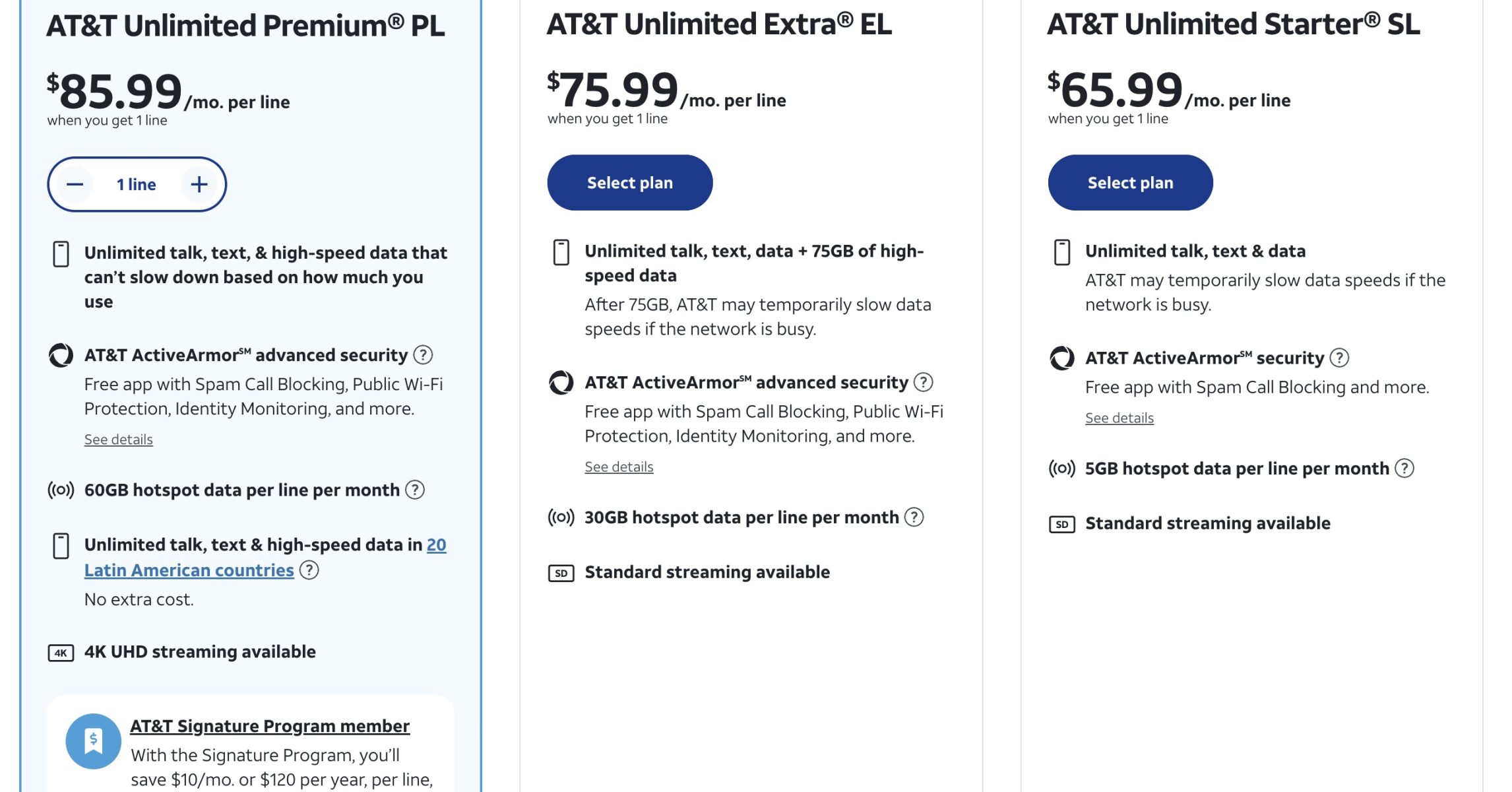Open See details under Starter plan ActiveArmor

tap(1119, 418)
